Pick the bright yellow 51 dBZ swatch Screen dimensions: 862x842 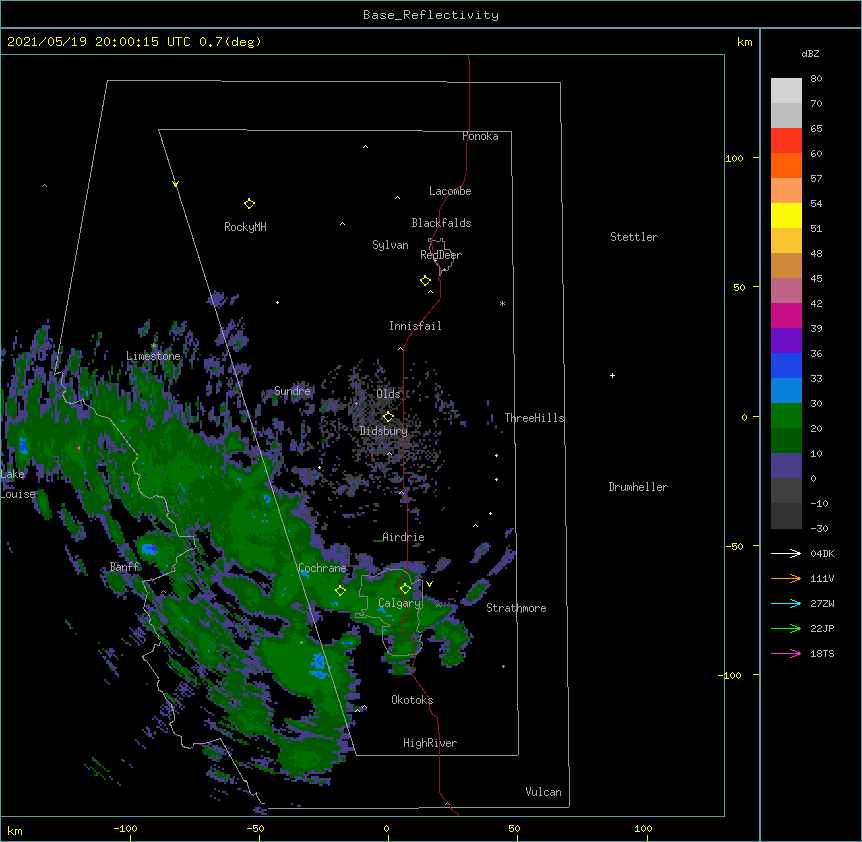point(786,215)
